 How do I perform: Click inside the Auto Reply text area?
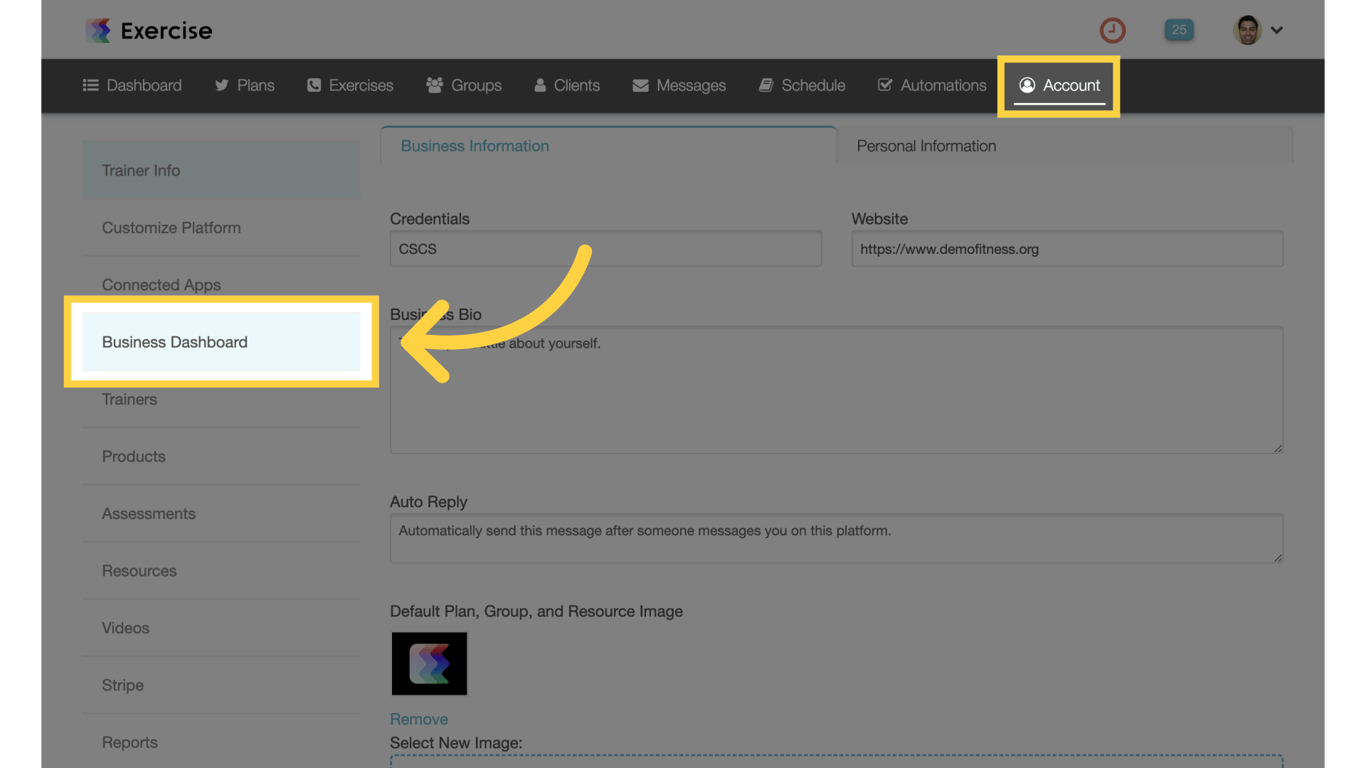(836, 538)
